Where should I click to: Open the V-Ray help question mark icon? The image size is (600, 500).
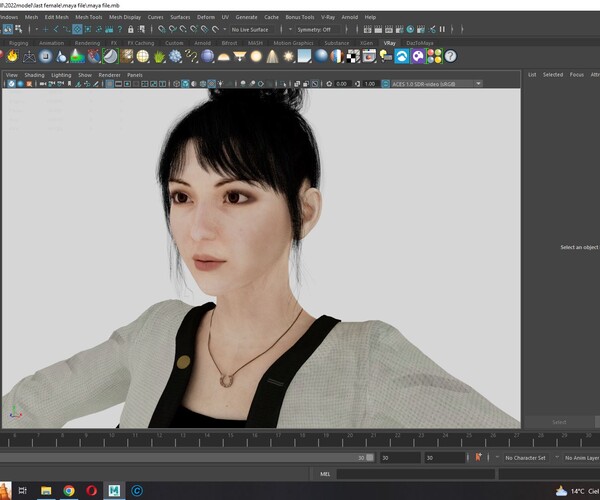[451, 56]
